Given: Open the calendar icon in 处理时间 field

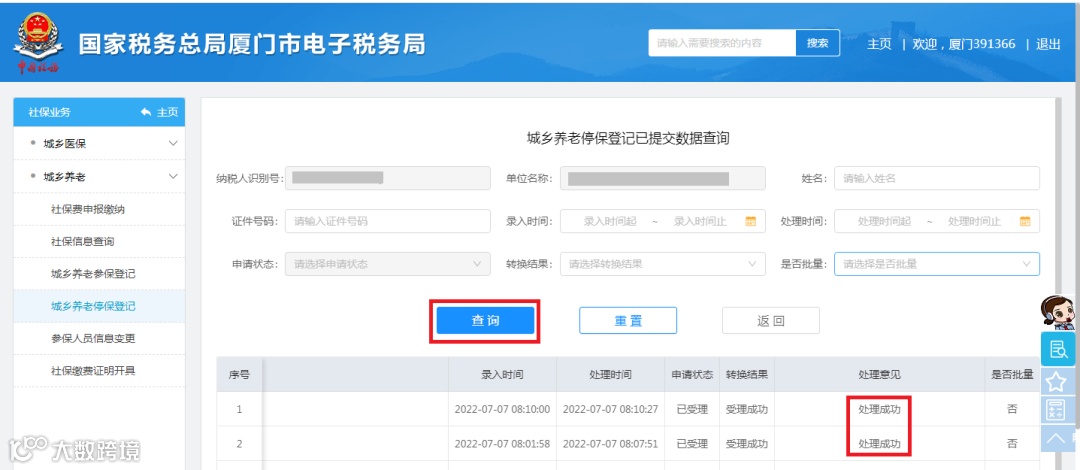Looking at the screenshot, I should point(1025,222).
